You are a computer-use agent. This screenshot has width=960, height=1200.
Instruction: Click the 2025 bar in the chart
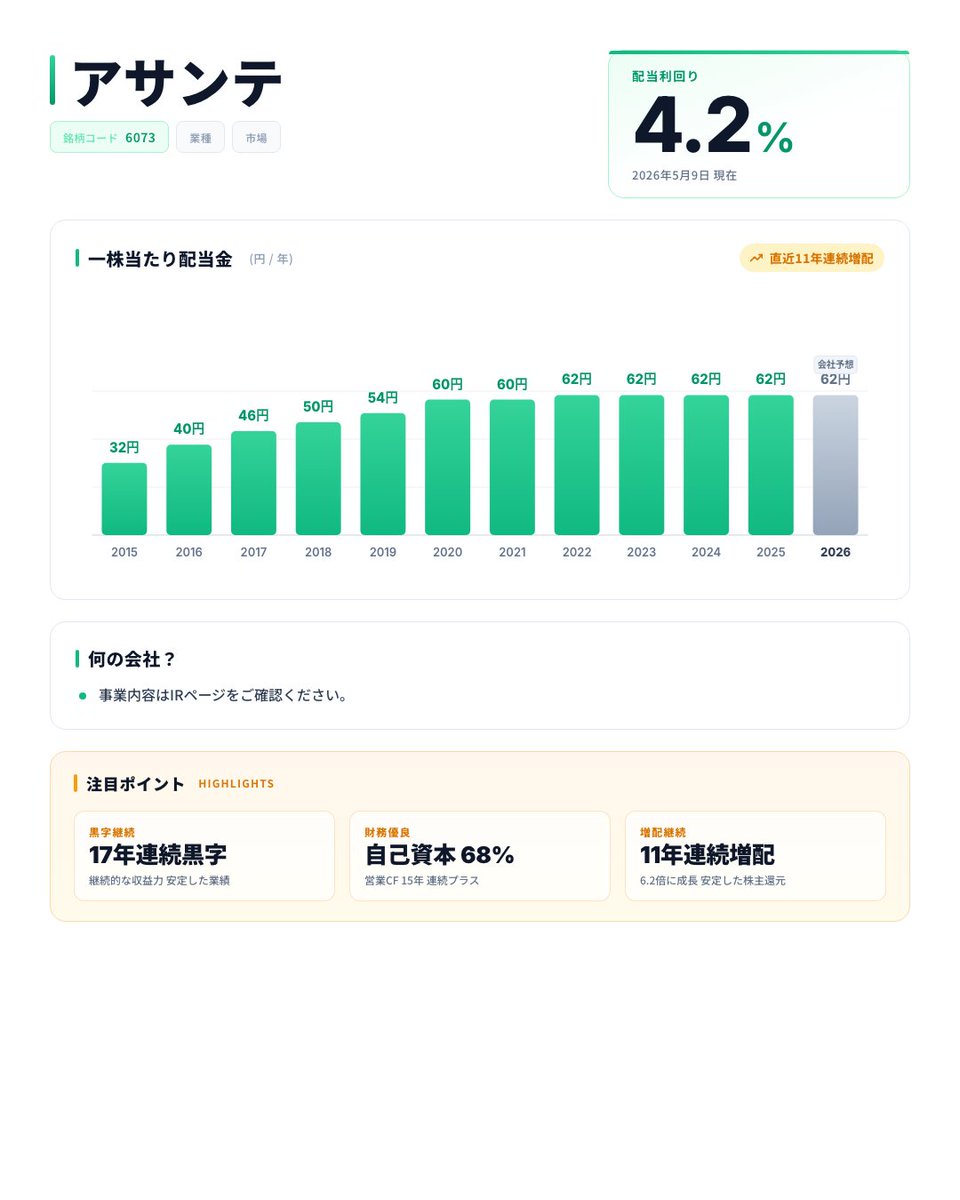point(771,465)
